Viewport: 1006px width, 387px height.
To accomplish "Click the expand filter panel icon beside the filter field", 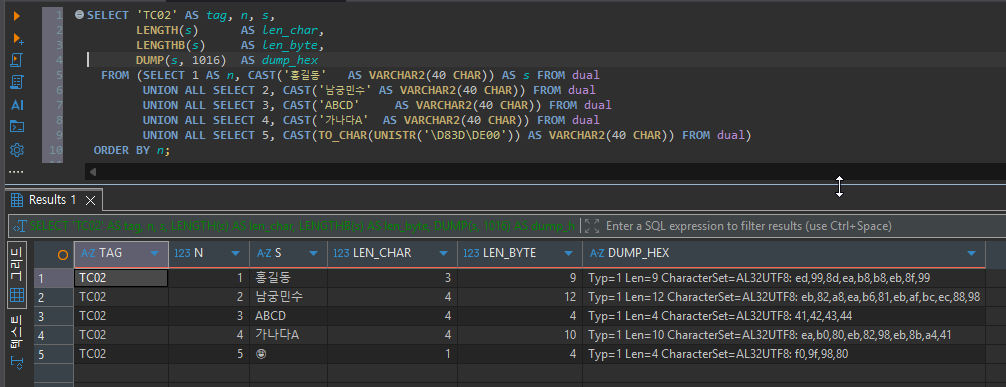I will click(x=592, y=226).
